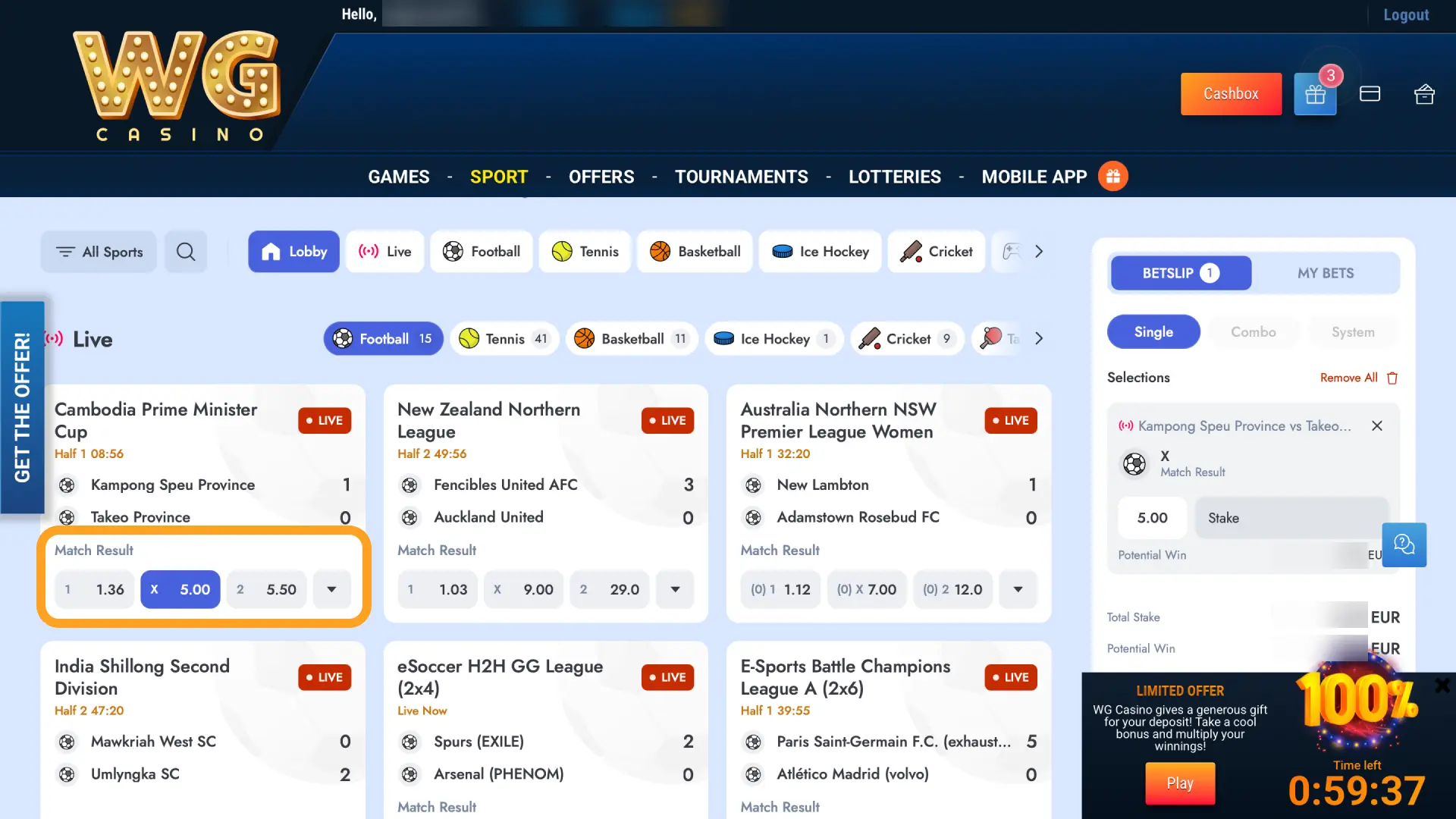Open the TOURNAMENTS menu item
Viewport: 1456px width, 819px height.
(742, 177)
